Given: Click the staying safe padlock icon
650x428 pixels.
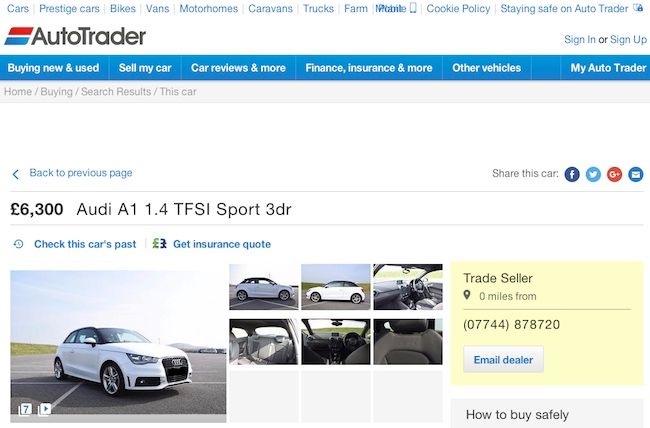Looking at the screenshot, I should [638, 7].
